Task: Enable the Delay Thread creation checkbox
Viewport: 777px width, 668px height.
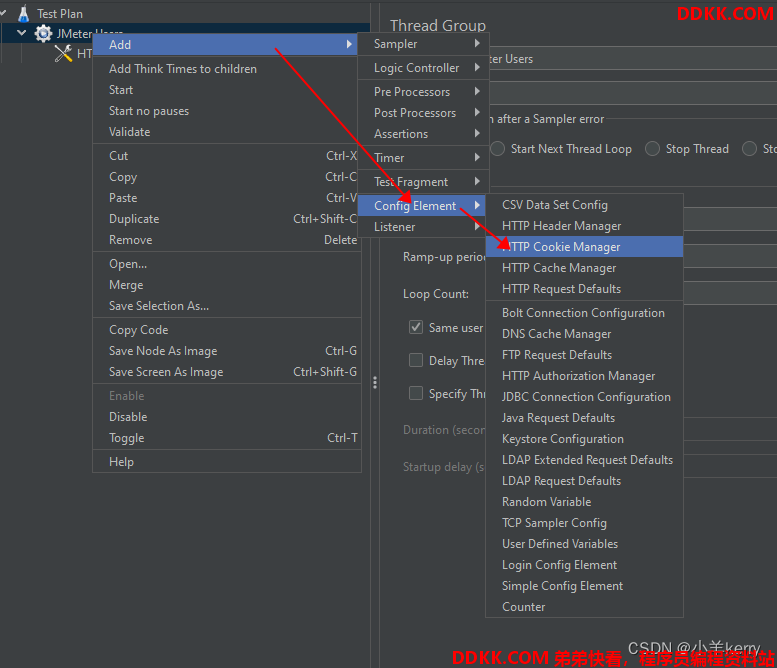Action: pyautogui.click(x=416, y=360)
